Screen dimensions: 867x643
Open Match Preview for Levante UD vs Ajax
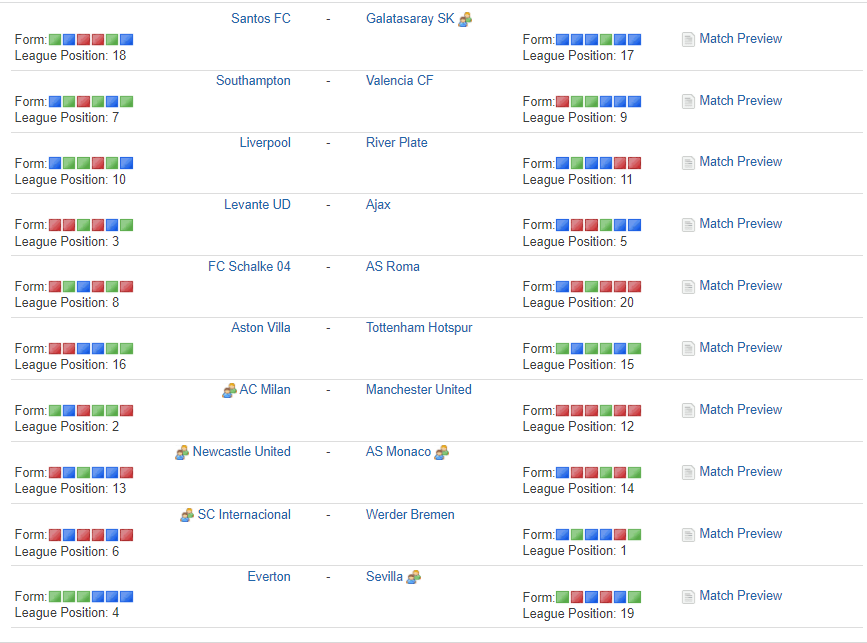click(x=740, y=224)
